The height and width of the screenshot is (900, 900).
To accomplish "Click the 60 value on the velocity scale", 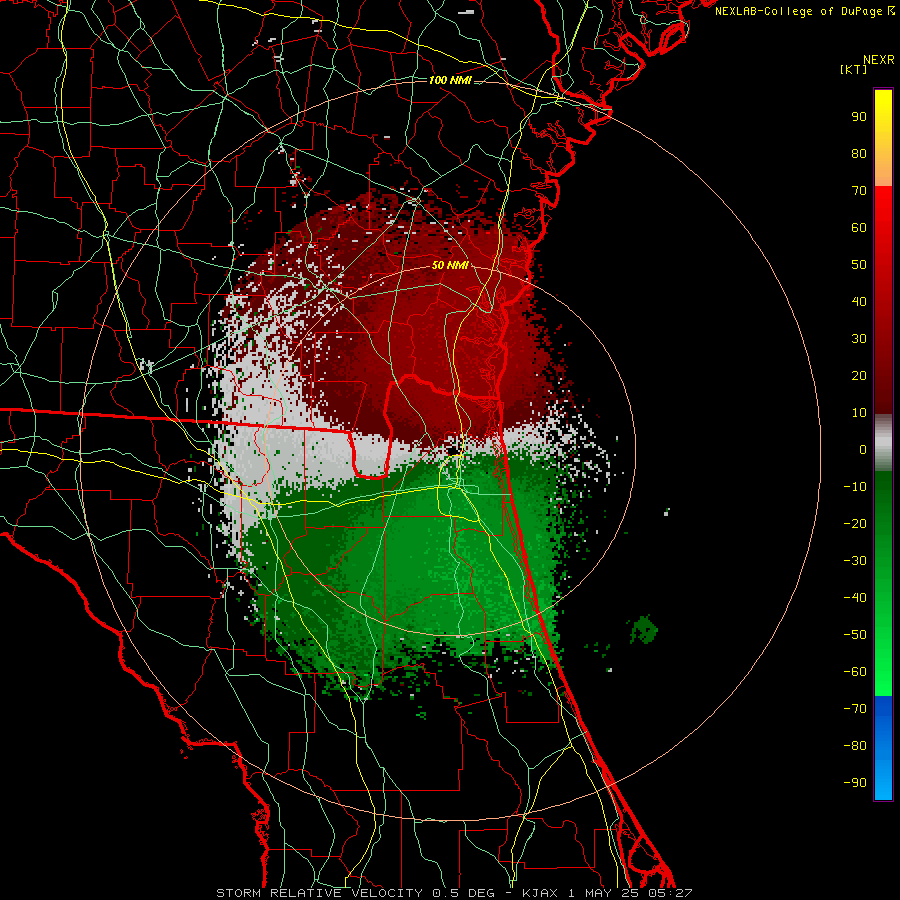I will (859, 228).
